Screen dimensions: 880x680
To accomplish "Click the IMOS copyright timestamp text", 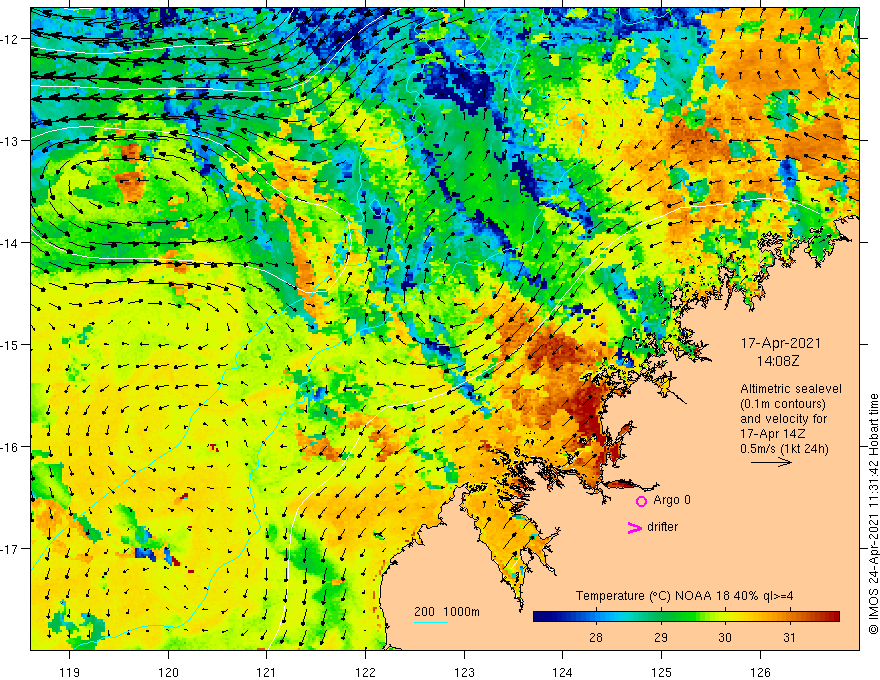I will pyautogui.click(x=873, y=514).
